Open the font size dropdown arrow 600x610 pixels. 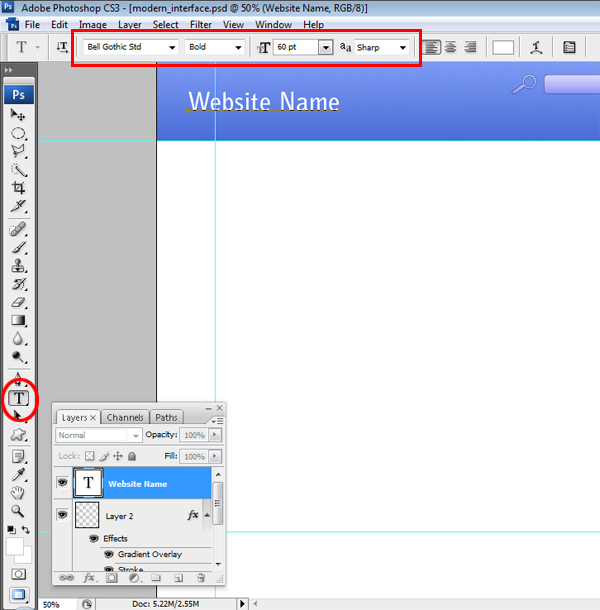pos(326,47)
